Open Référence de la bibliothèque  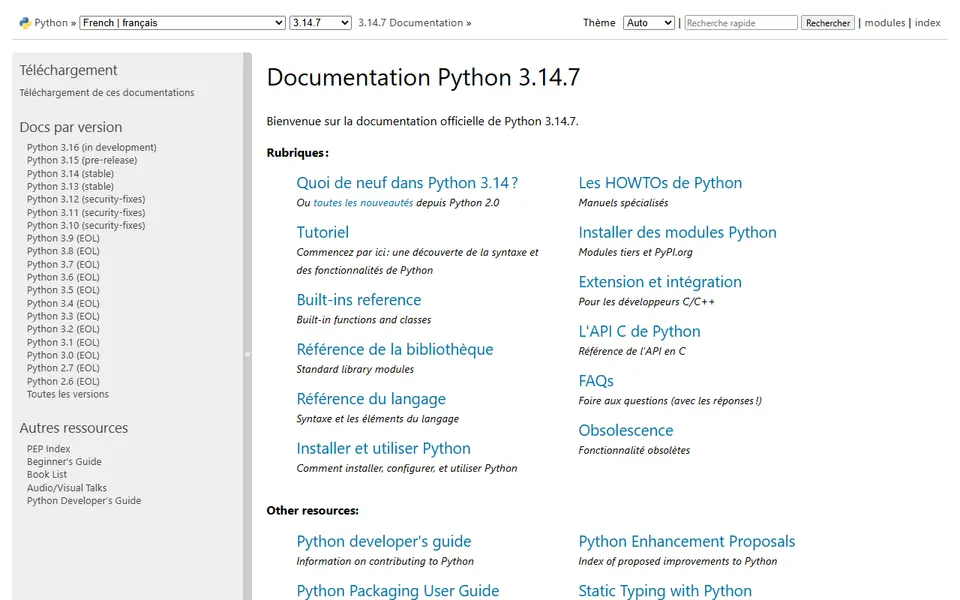pyautogui.click(x=395, y=350)
